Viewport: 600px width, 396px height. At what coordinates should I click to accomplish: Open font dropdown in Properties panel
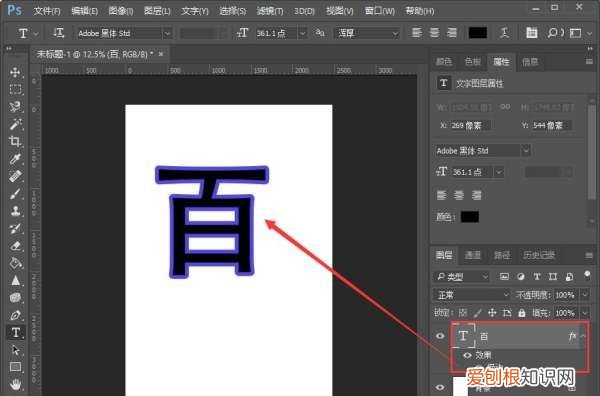[x=526, y=150]
